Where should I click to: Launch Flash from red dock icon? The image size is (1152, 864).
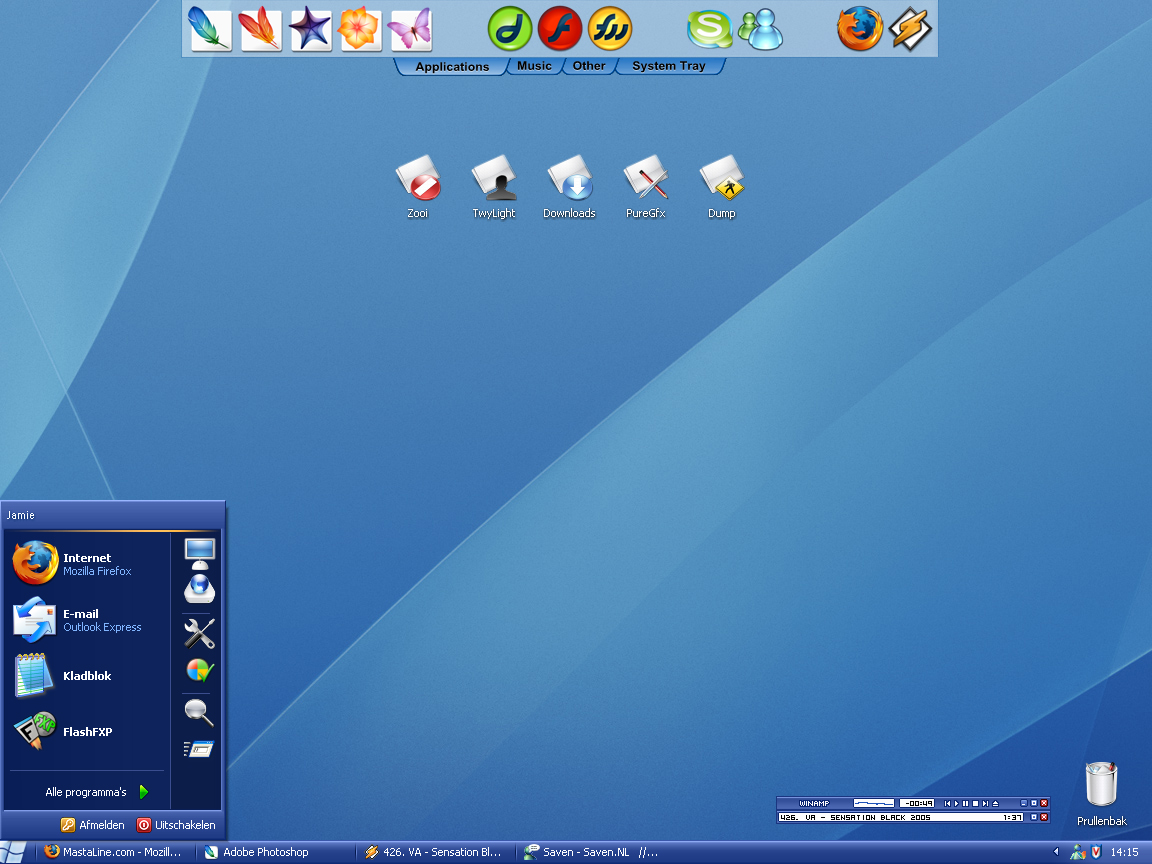click(560, 29)
